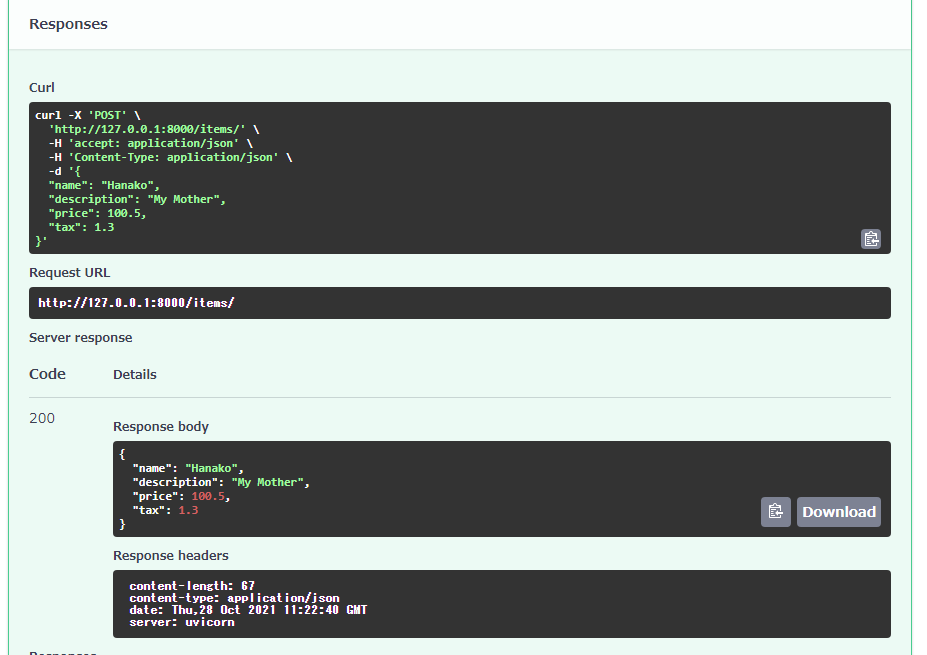Screen dimensions: 927x655
Task: Click the Code column header
Action: pos(47,374)
